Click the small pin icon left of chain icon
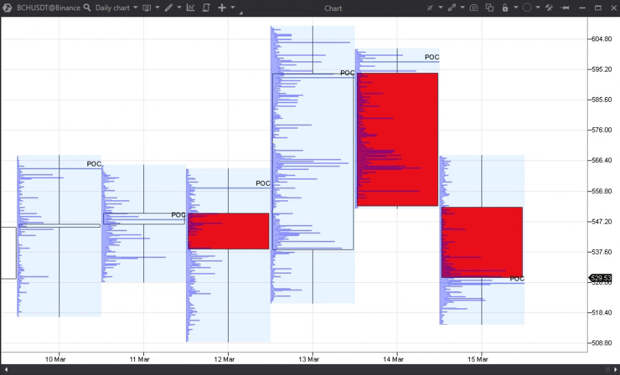Viewport: 620px width, 375px height. [430, 8]
